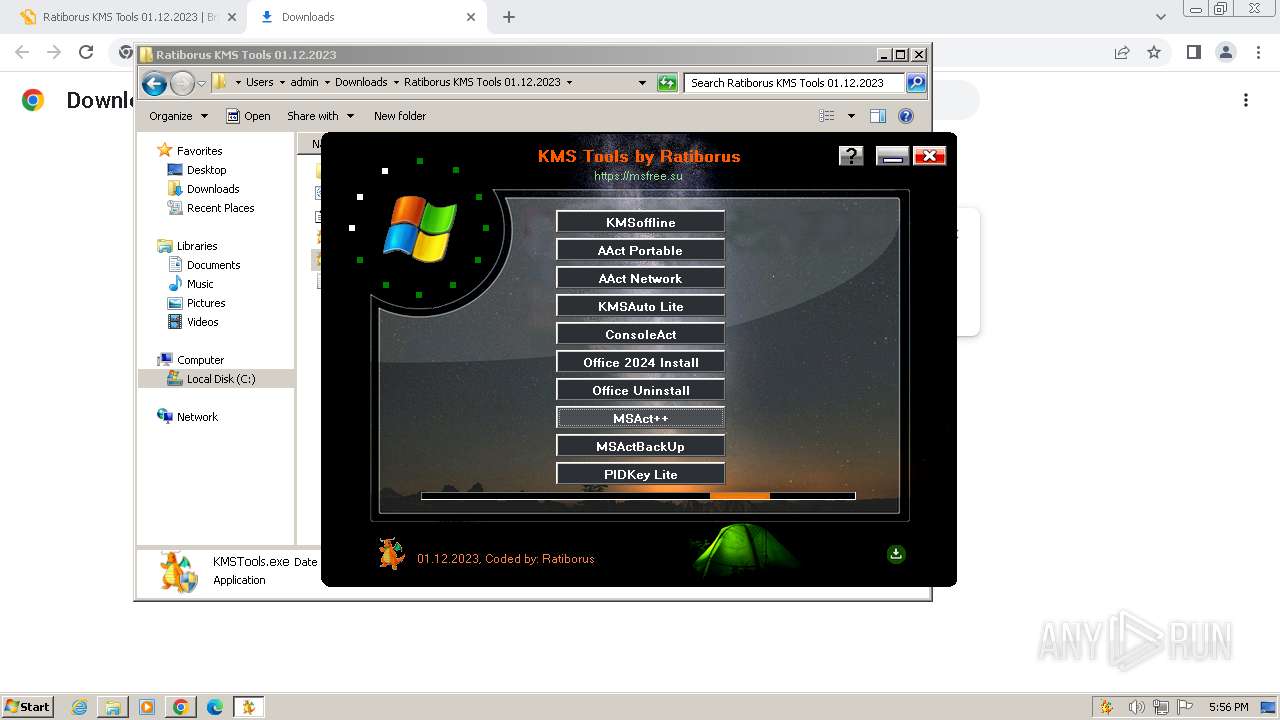This screenshot has width=1280, height=720.
Task: Open Office Uninstall tool
Action: pyautogui.click(x=640, y=390)
